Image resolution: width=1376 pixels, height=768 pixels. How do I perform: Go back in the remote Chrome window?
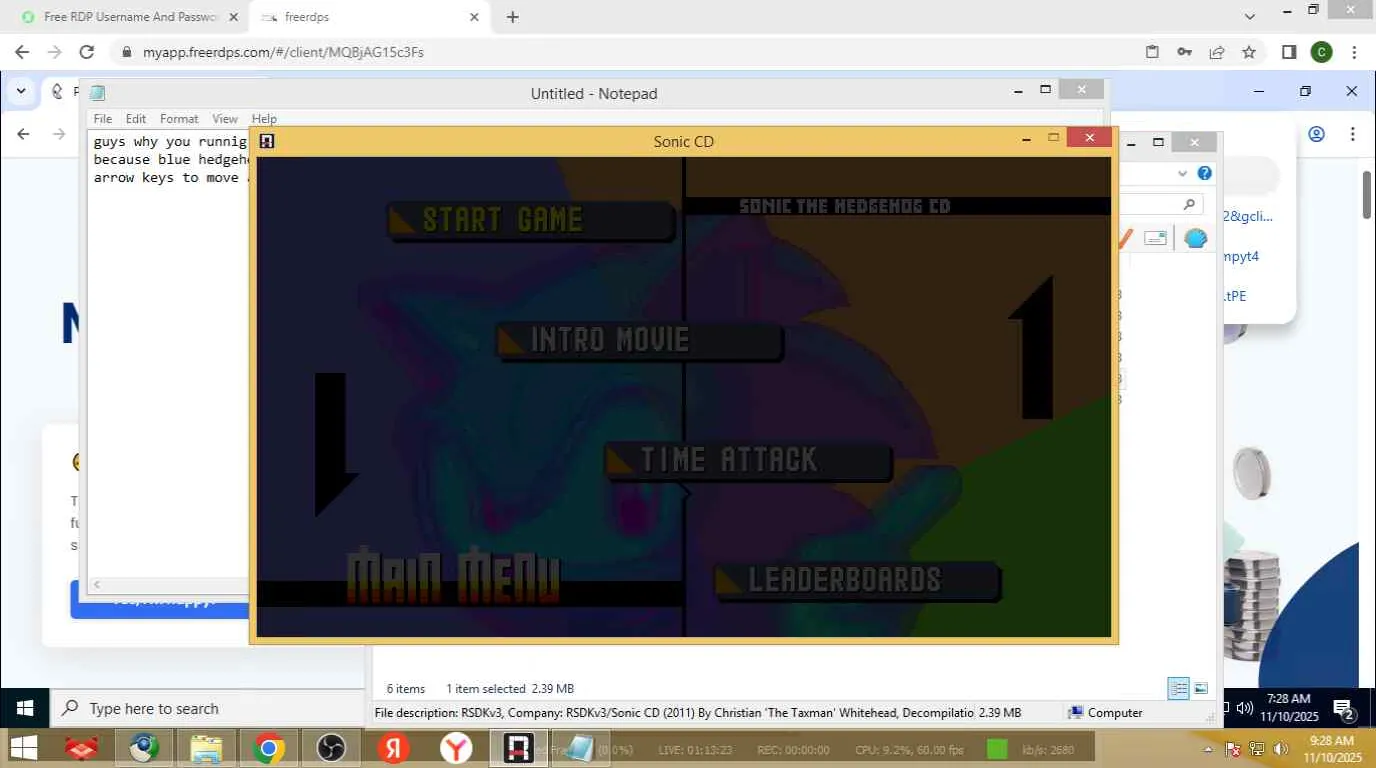[x=23, y=134]
